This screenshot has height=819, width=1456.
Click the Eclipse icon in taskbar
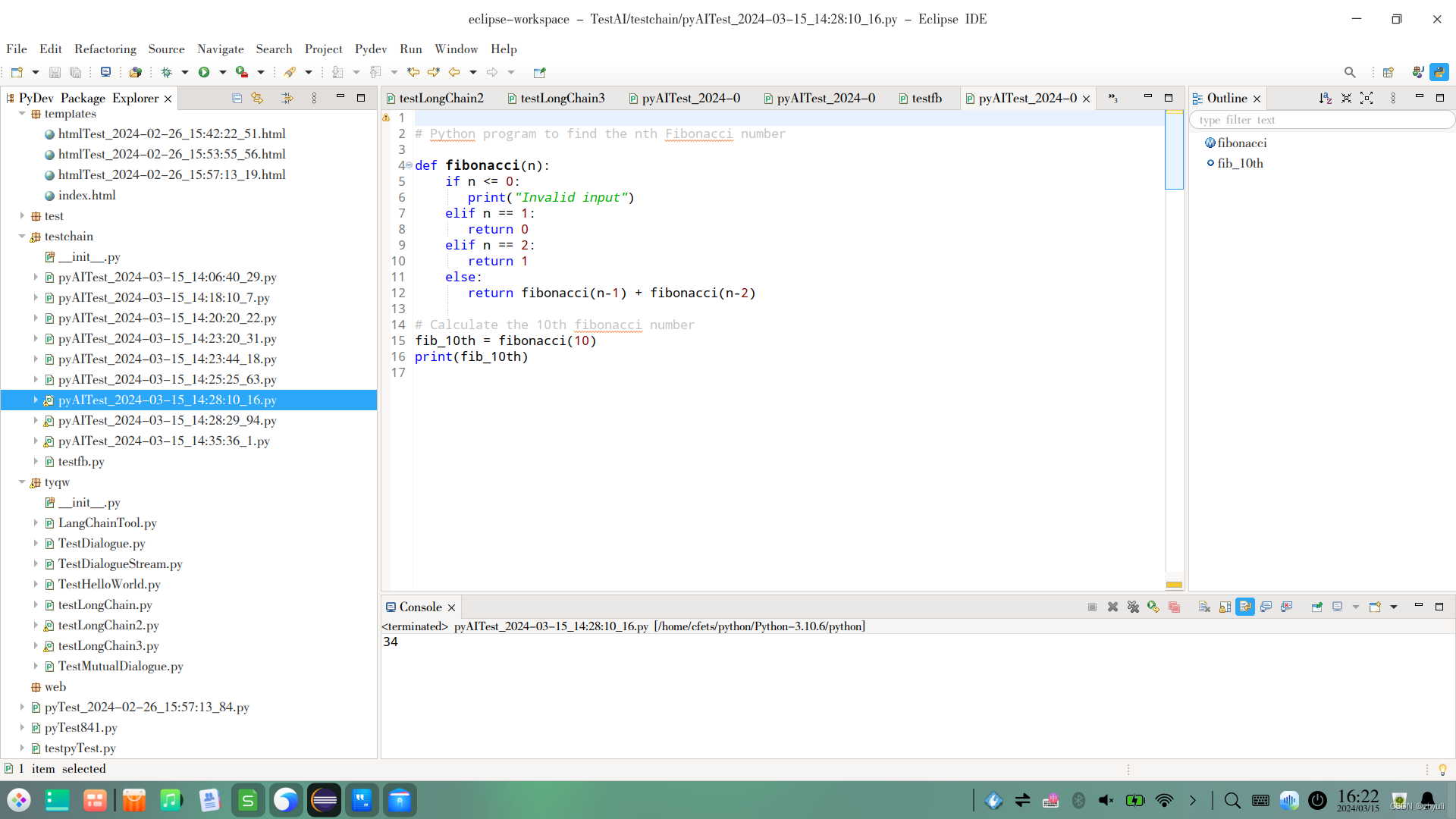tap(324, 800)
